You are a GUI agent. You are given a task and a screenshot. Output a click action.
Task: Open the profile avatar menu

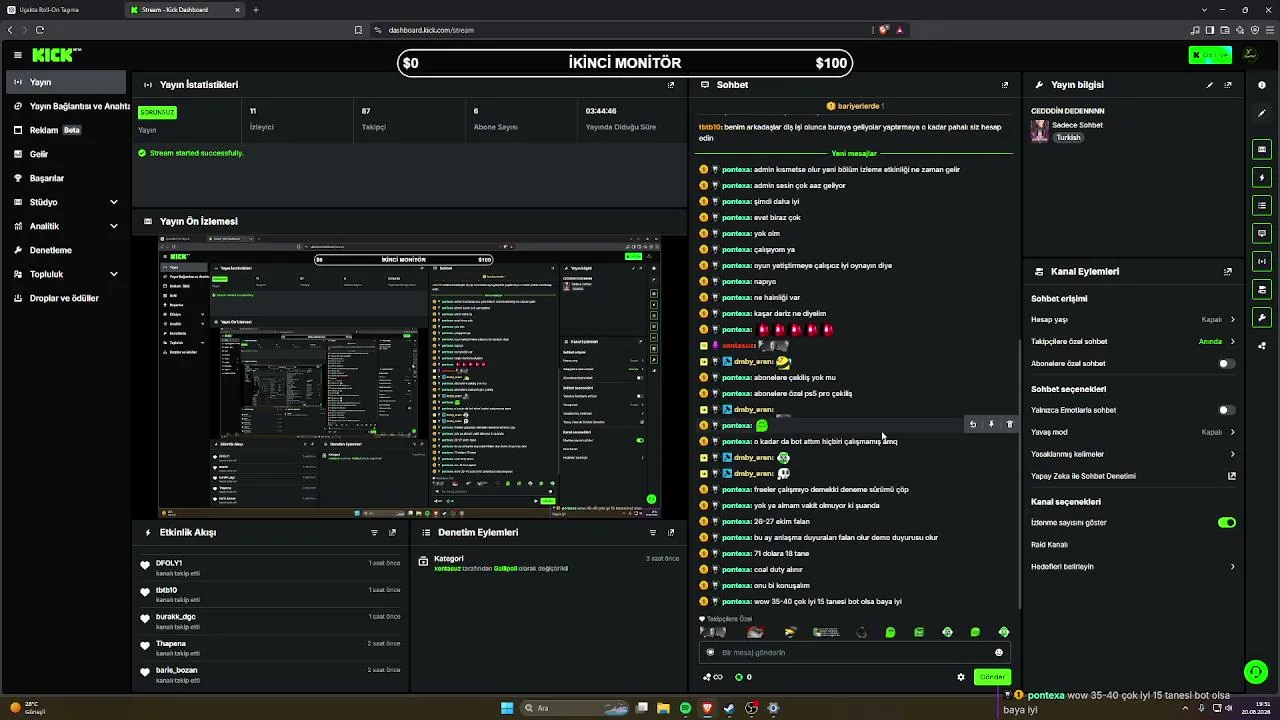tap(1250, 55)
